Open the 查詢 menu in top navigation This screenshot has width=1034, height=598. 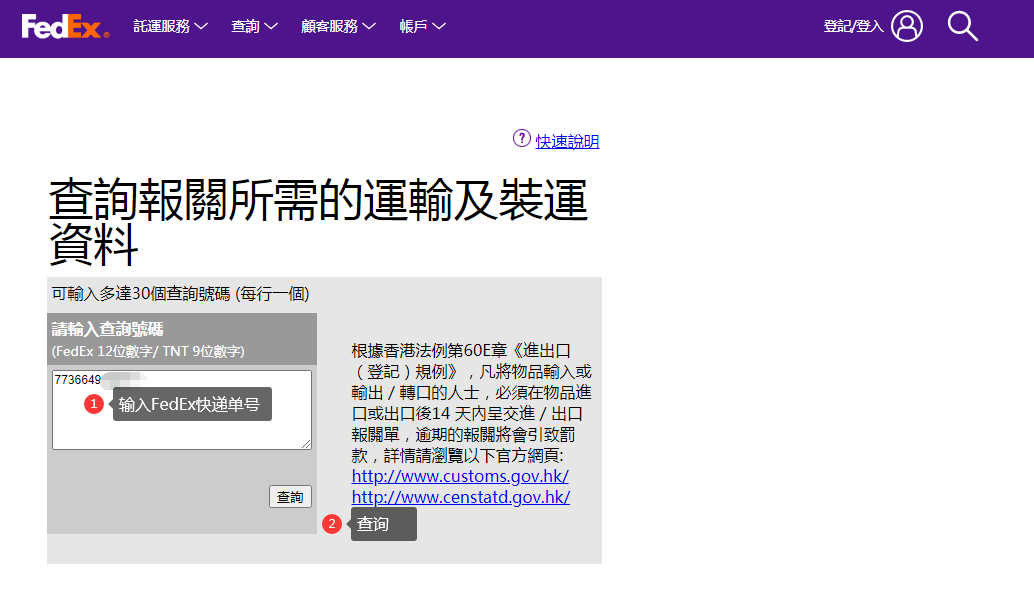click(x=253, y=27)
